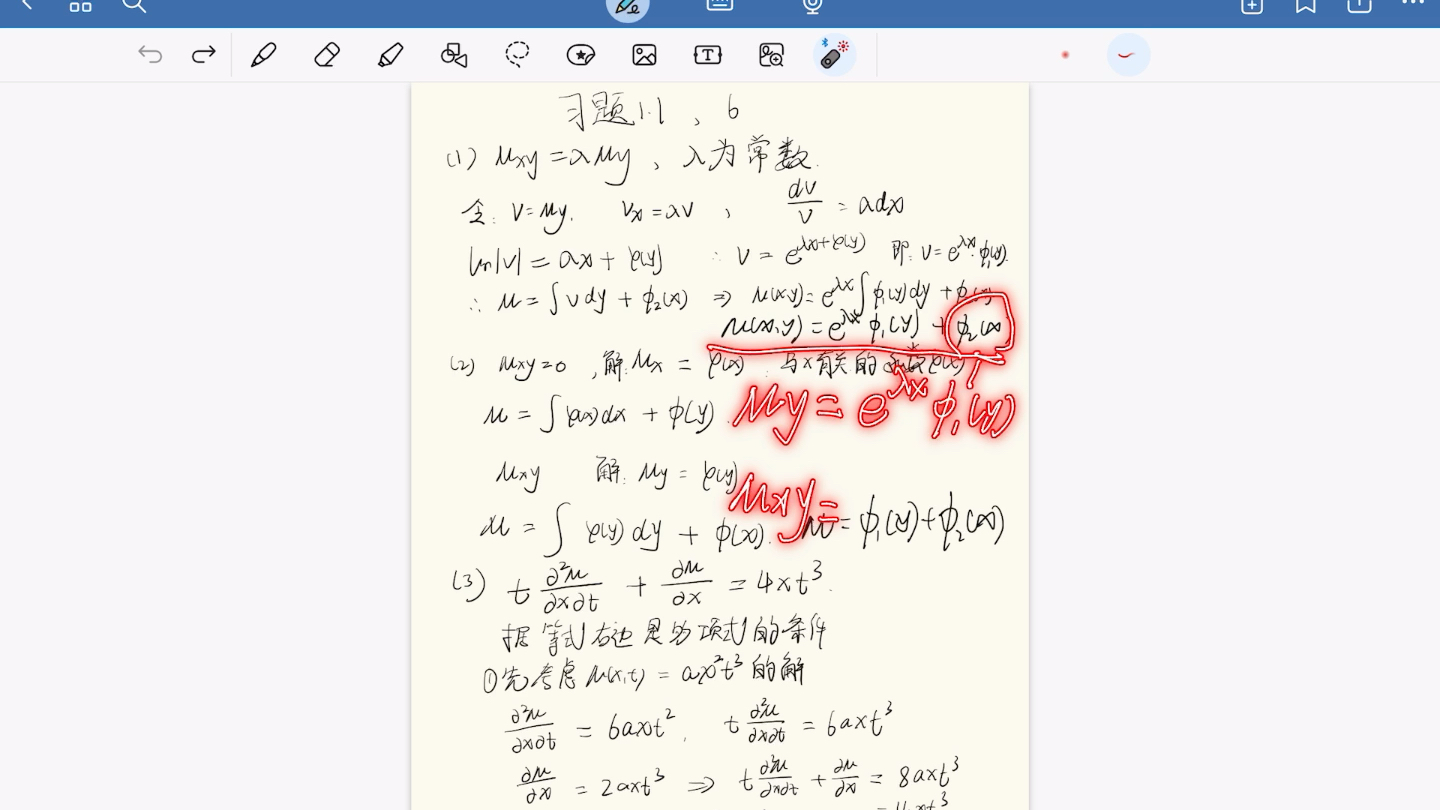Start audio recording with the microphone
The width and height of the screenshot is (1440, 810).
(813, 6)
